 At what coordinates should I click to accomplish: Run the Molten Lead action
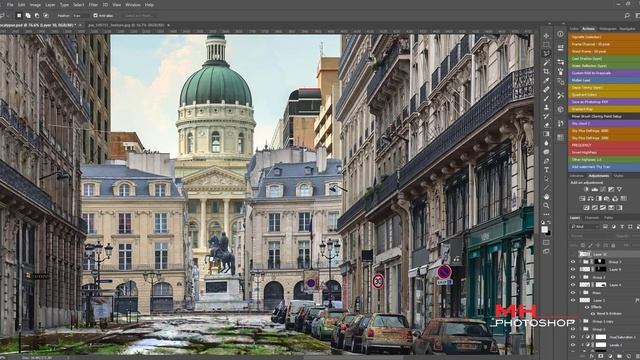(x=604, y=80)
